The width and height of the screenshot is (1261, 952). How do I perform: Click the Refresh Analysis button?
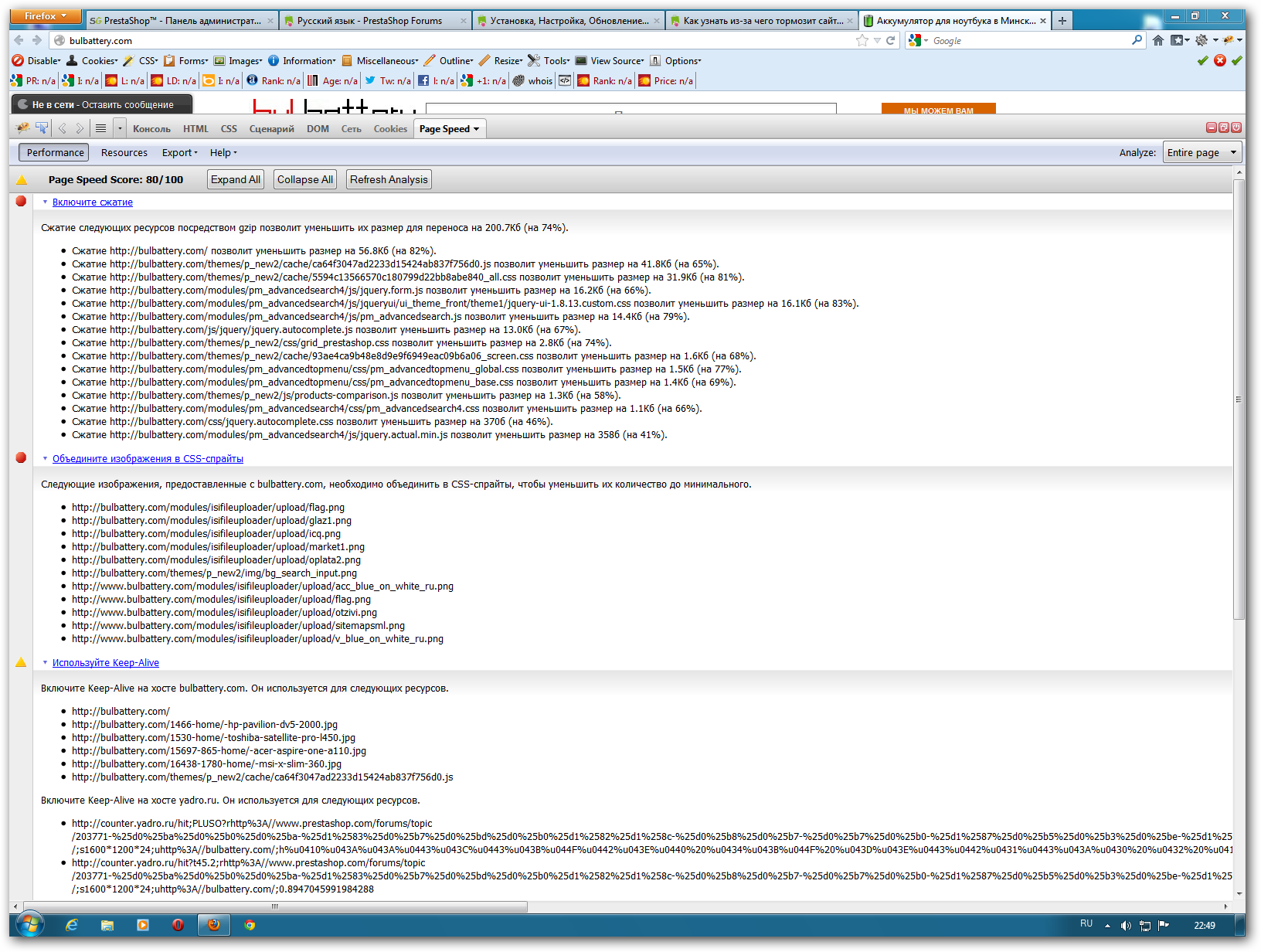389,179
